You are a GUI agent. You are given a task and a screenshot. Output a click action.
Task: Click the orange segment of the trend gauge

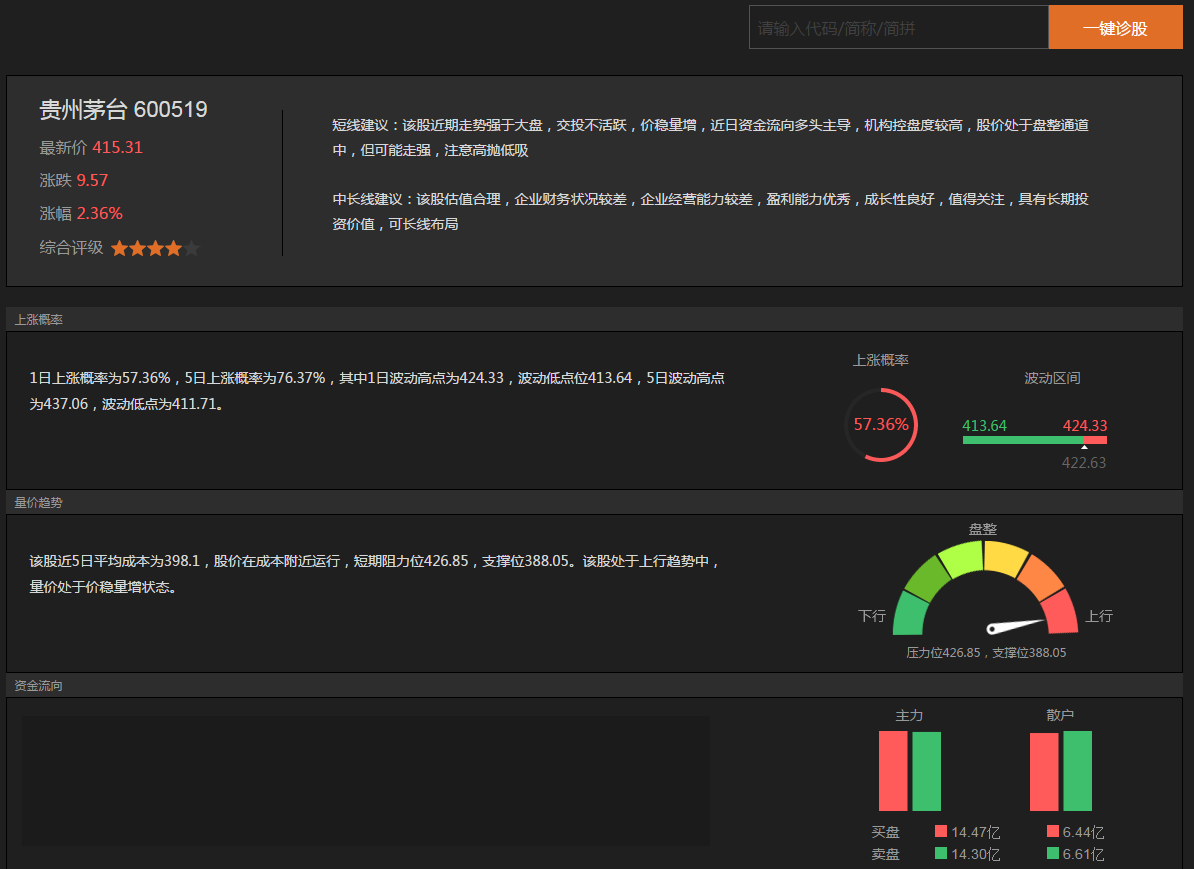tap(1040, 576)
